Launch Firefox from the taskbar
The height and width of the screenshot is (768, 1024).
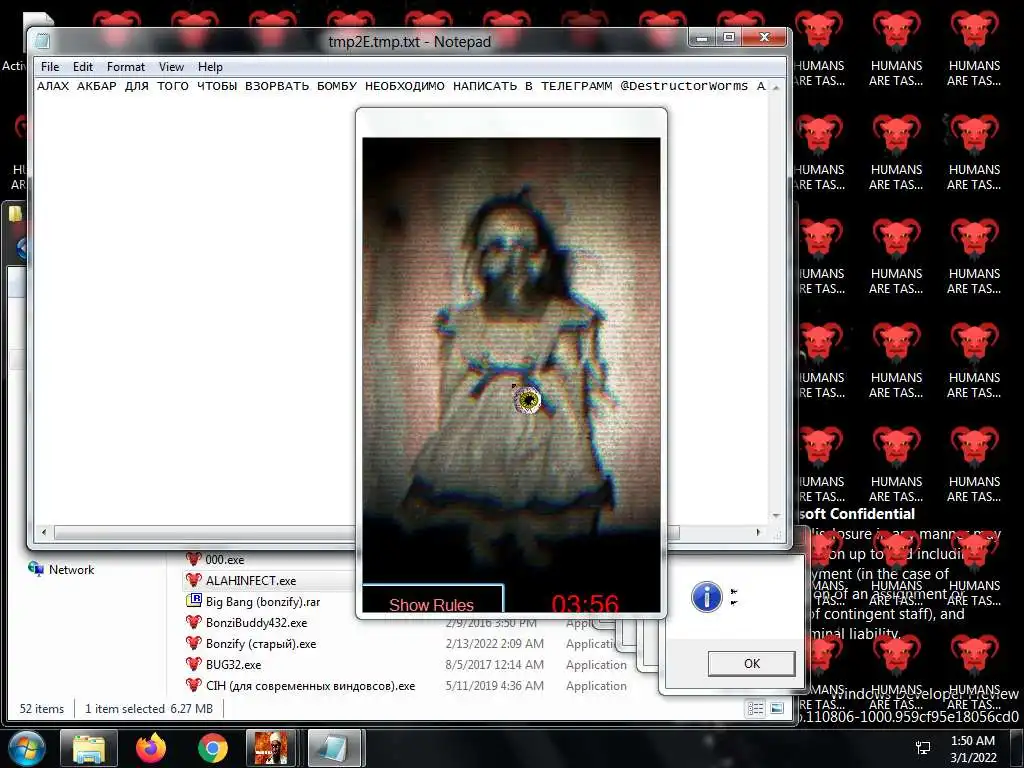(x=151, y=748)
